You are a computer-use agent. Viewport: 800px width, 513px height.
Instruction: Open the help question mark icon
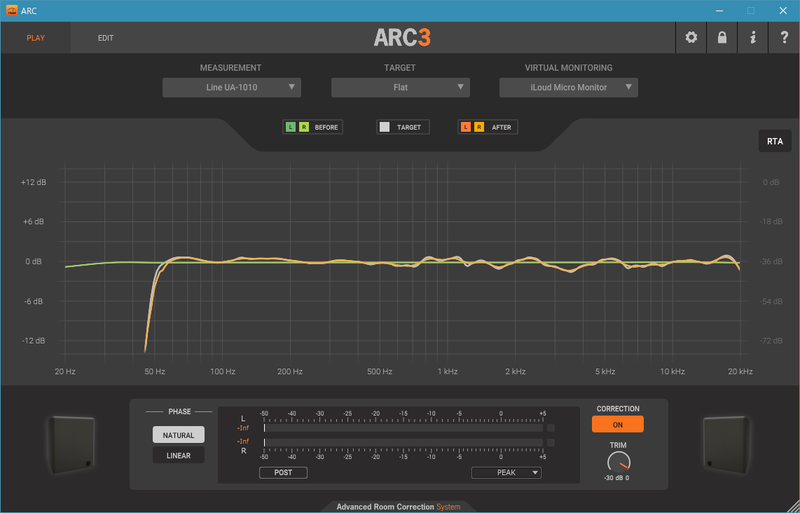tap(784, 37)
